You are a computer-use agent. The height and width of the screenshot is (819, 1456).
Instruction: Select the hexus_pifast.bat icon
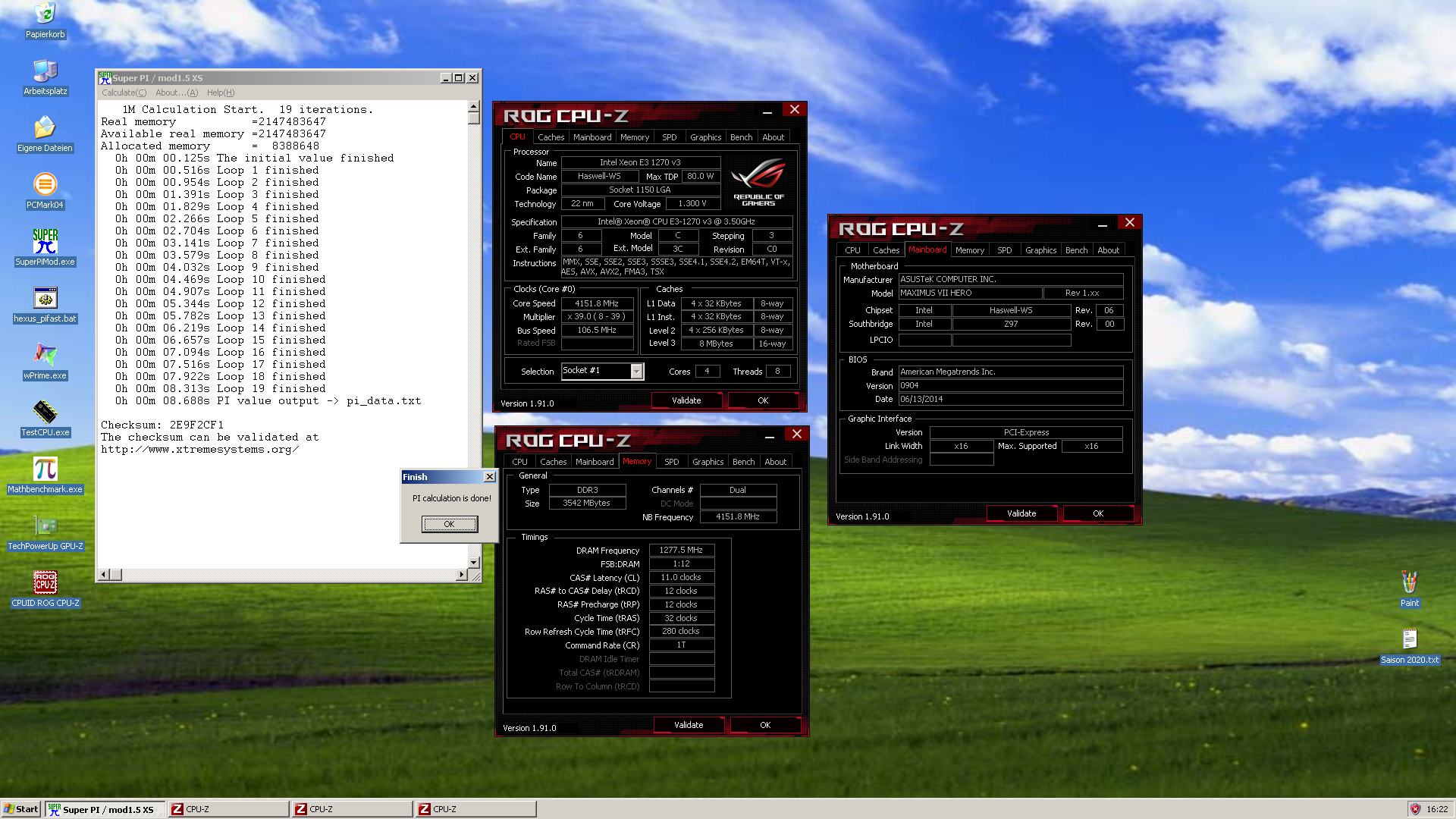tap(45, 305)
